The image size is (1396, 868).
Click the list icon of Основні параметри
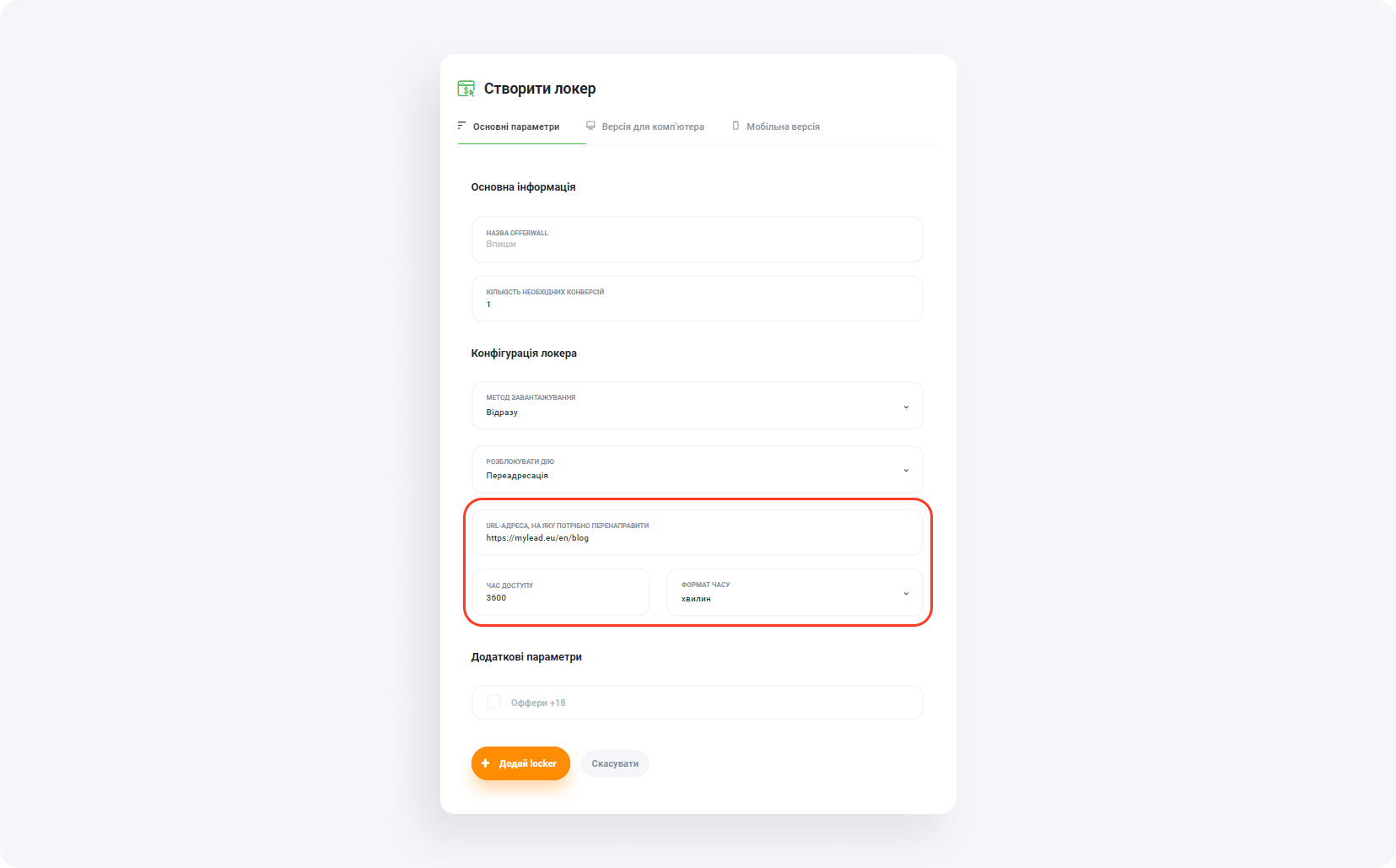(461, 126)
